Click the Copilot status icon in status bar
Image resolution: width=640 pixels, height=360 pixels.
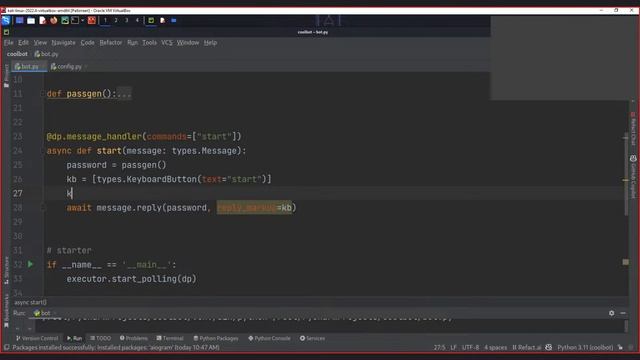(549, 347)
